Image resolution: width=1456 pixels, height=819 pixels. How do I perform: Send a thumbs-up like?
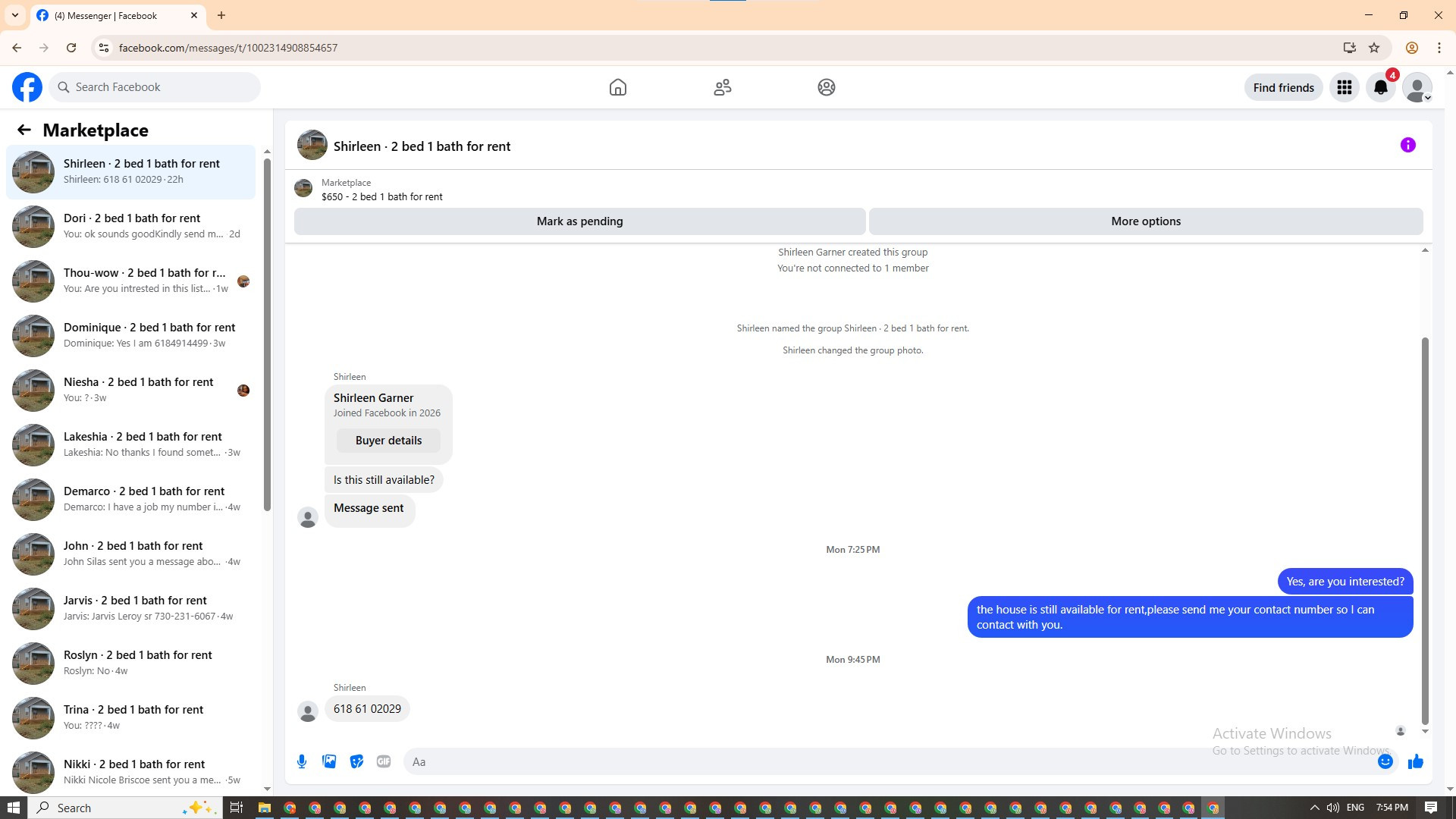(x=1415, y=761)
